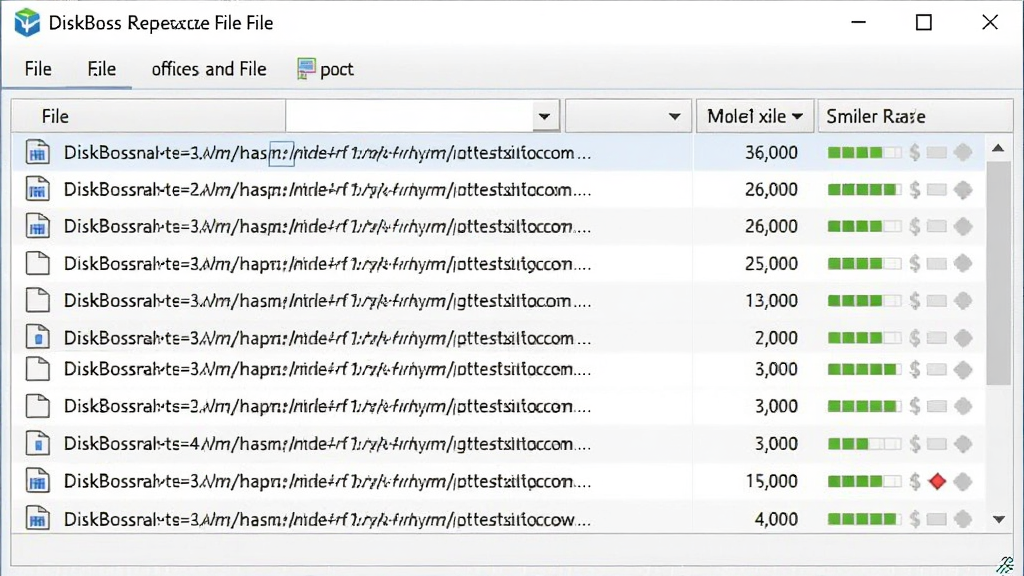Image resolution: width=1024 pixels, height=576 pixels.
Task: Toggle the gray rectangle in the 4,000 row
Action: coord(936,519)
